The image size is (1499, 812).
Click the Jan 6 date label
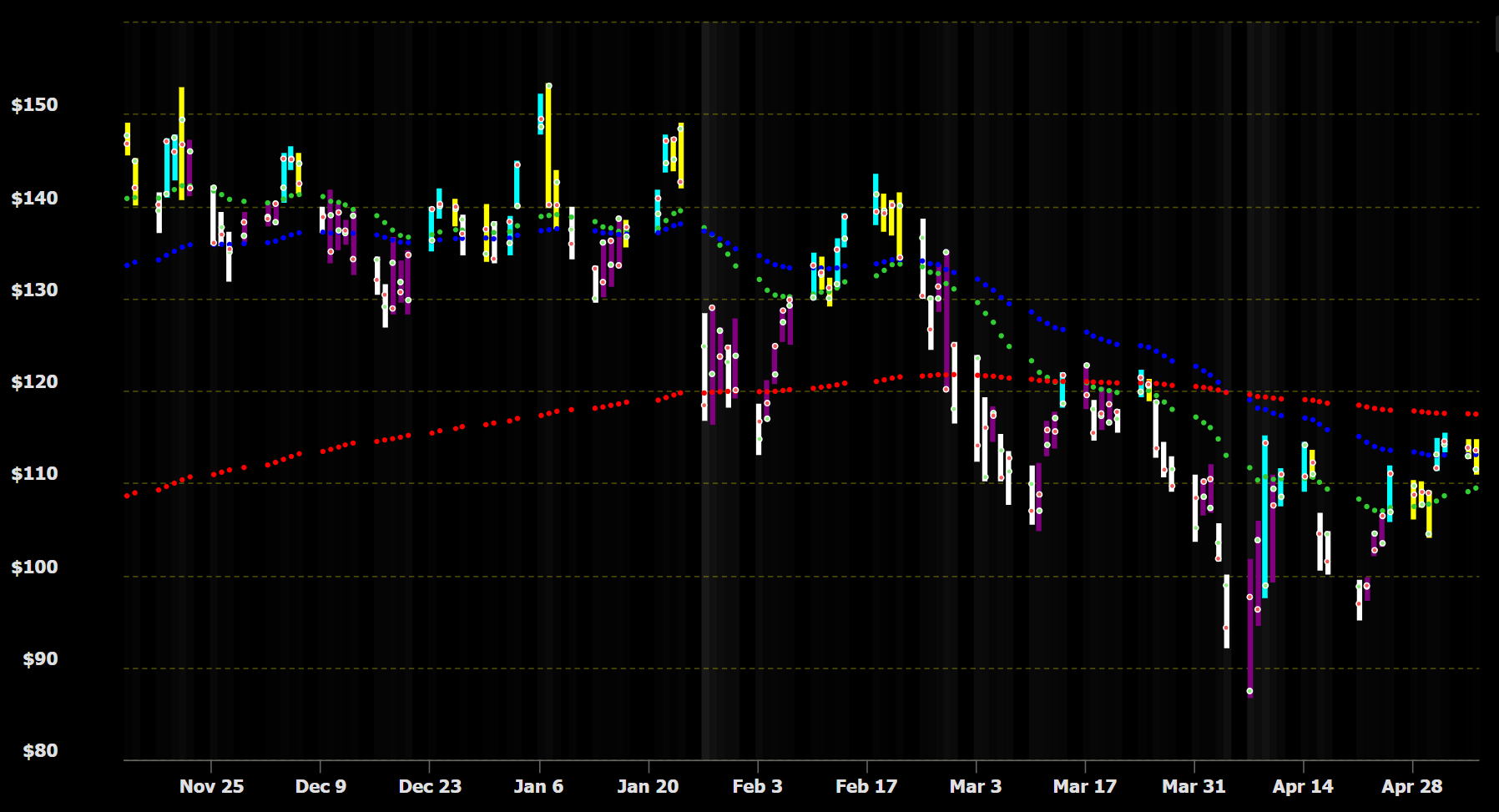538,786
